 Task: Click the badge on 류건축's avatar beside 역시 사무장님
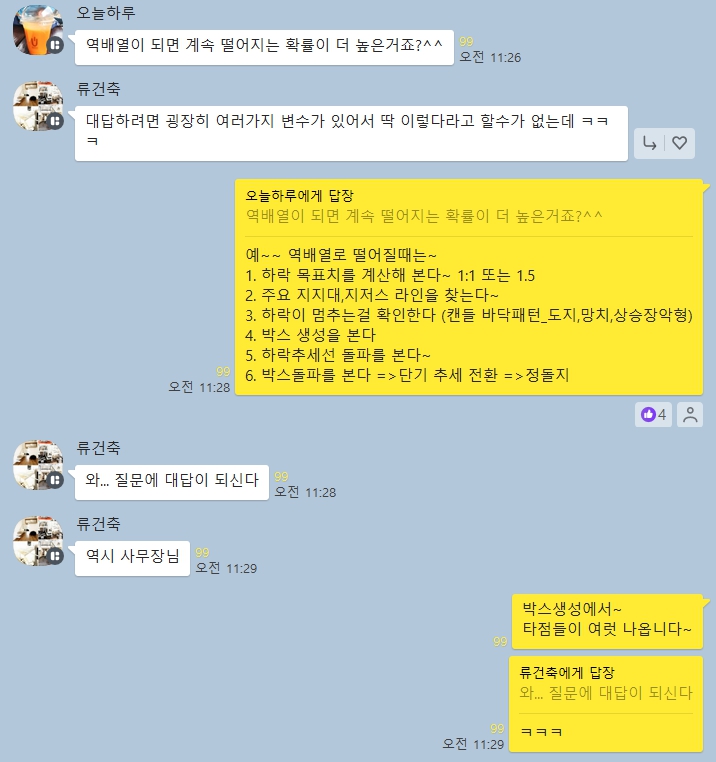coord(55,556)
